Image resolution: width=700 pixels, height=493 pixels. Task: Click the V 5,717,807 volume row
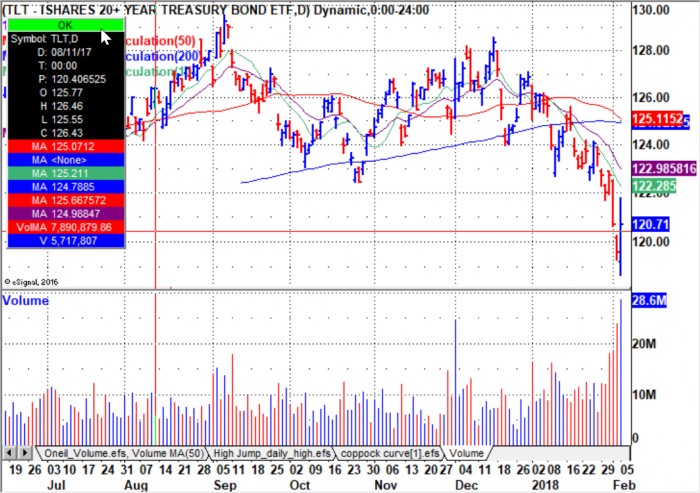pyautogui.click(x=66, y=241)
